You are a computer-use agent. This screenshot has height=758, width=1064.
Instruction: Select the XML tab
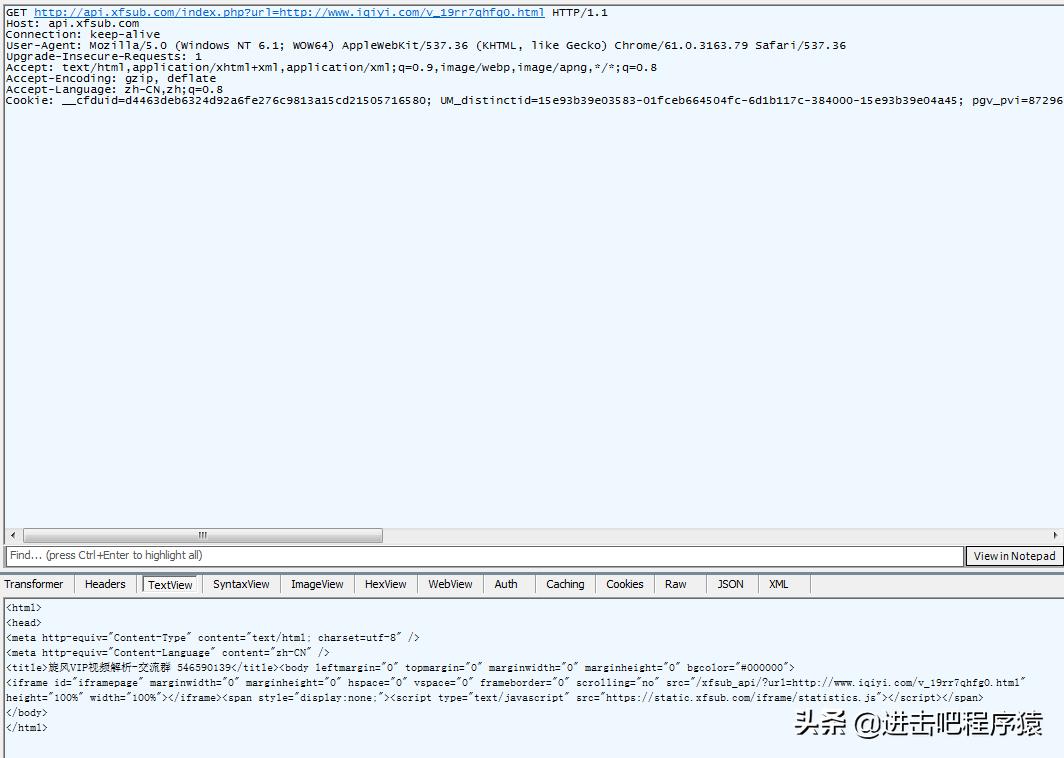[779, 584]
